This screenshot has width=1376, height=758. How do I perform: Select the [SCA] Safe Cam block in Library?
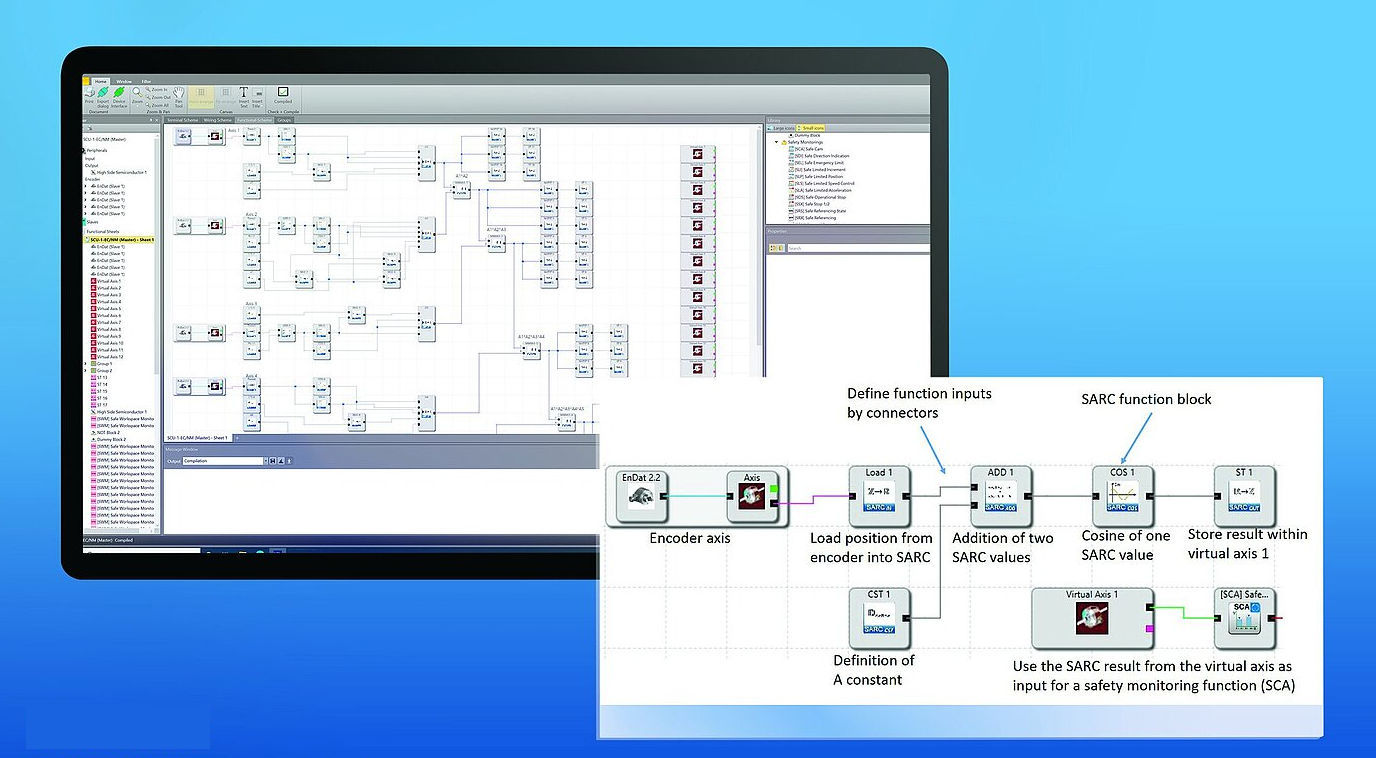coord(808,149)
